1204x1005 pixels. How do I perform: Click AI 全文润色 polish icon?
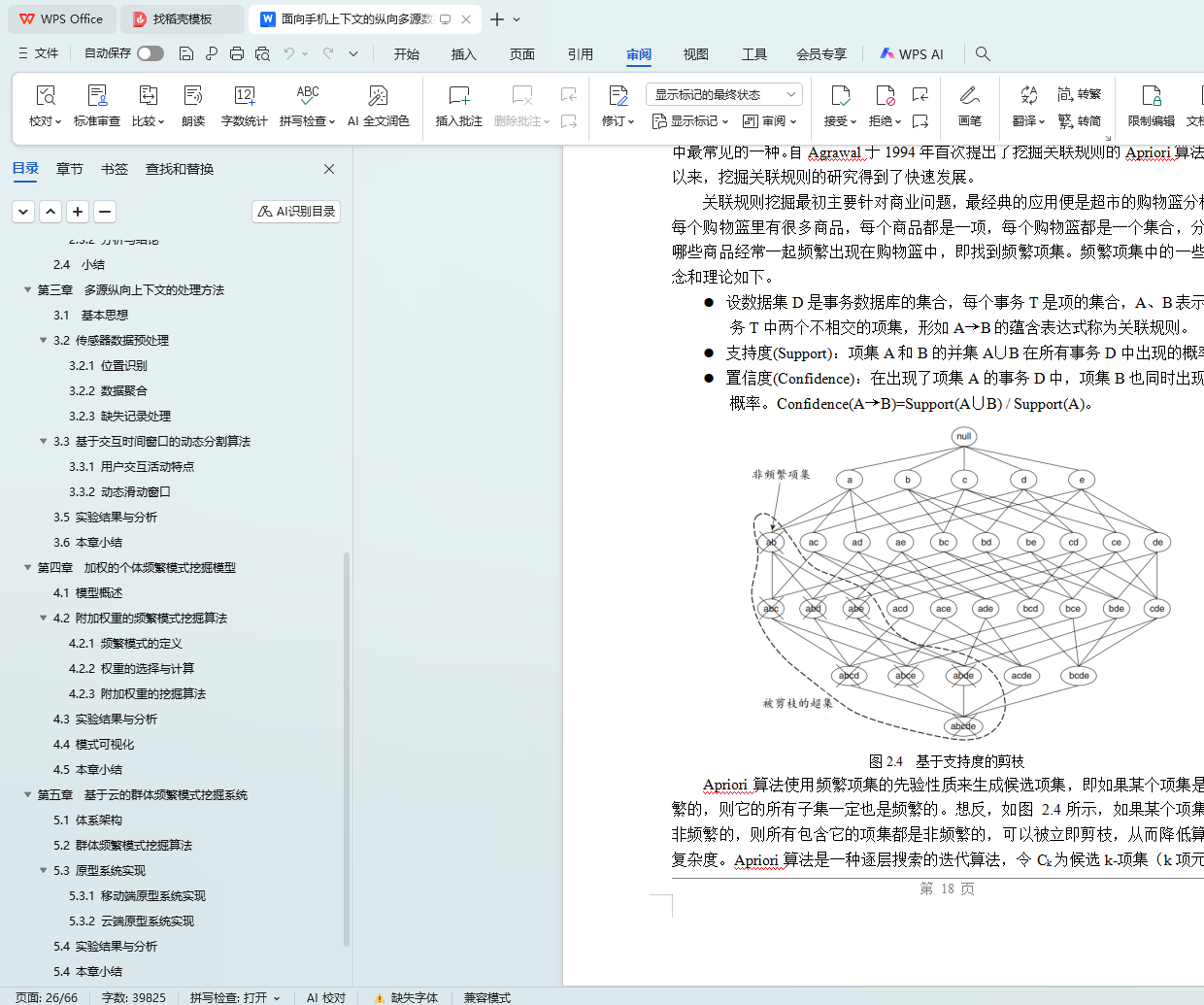pyautogui.click(x=378, y=96)
